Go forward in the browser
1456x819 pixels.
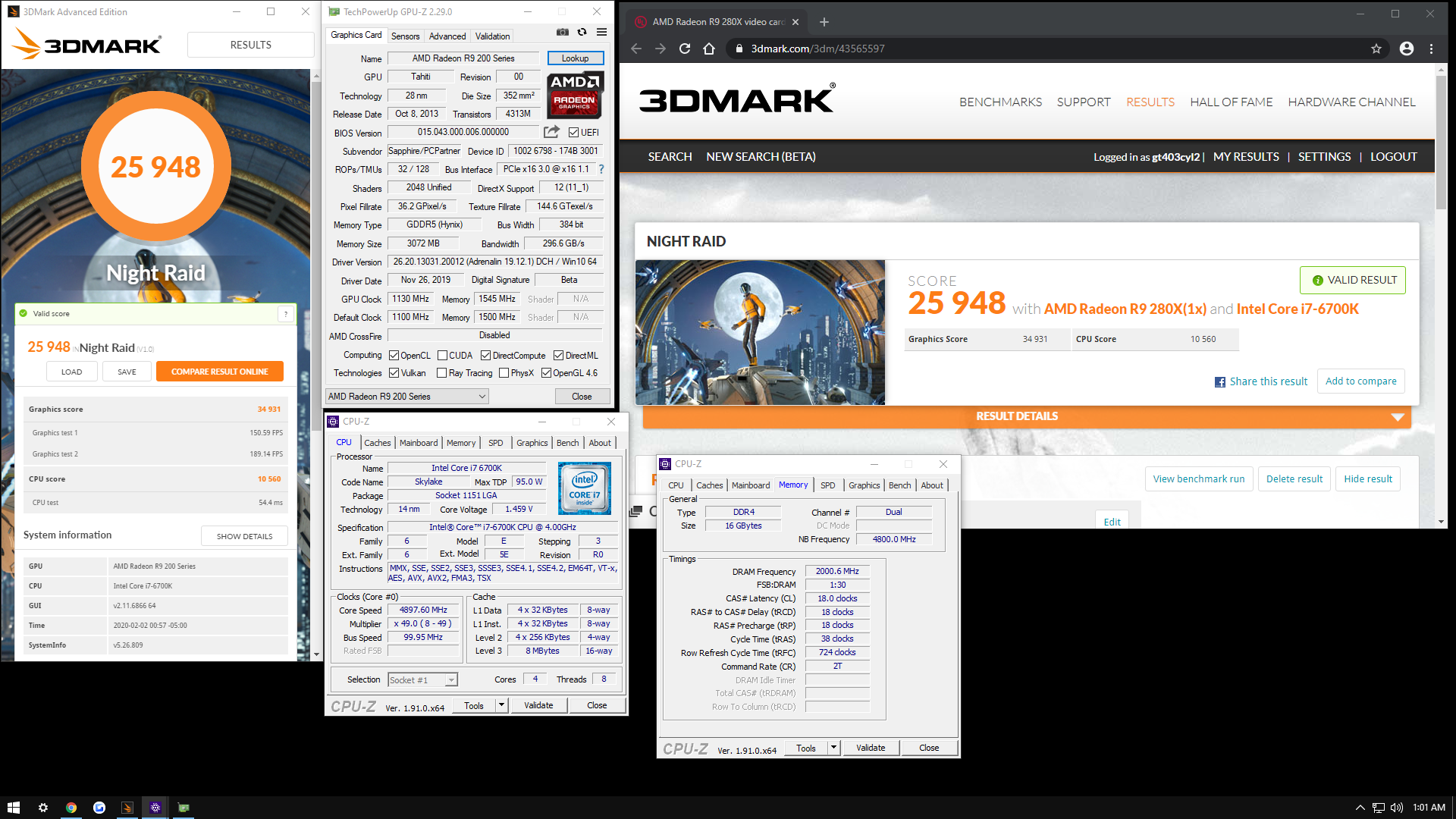point(661,49)
